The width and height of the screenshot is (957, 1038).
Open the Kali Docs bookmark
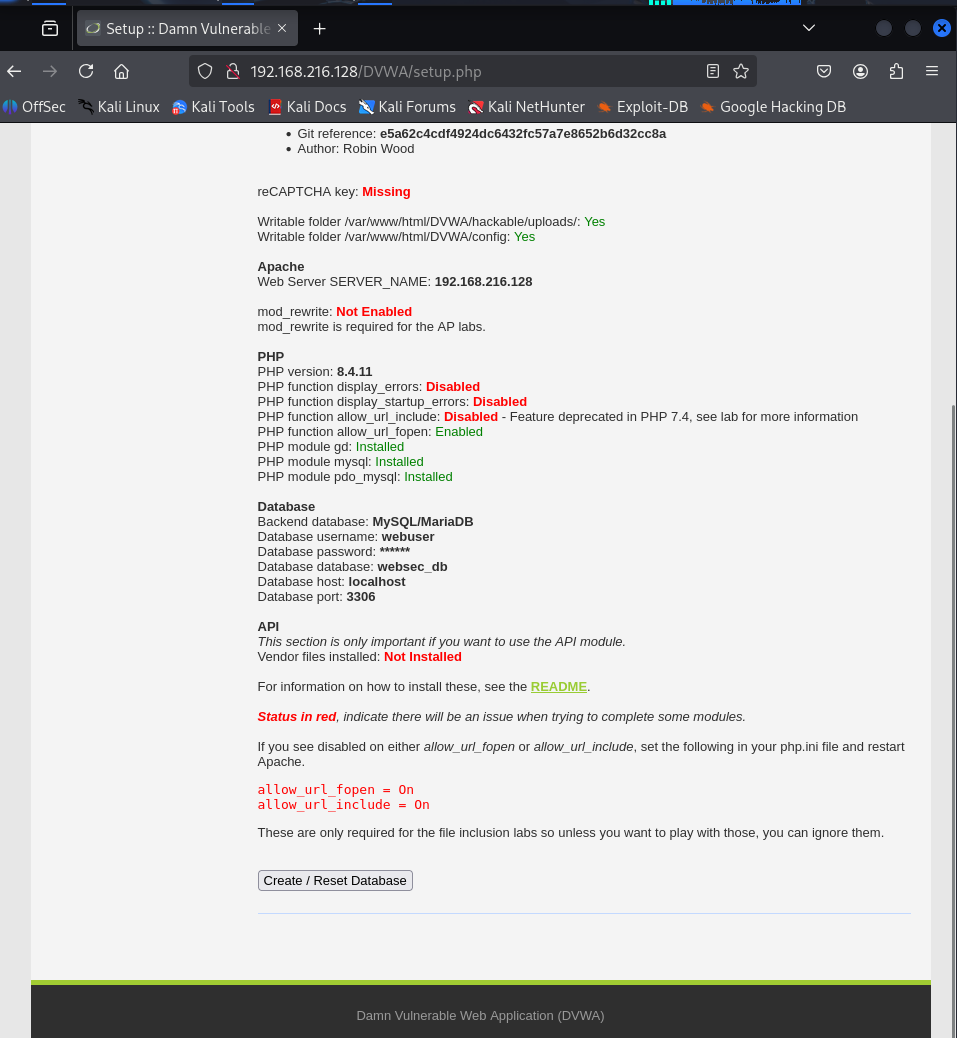[x=307, y=107]
